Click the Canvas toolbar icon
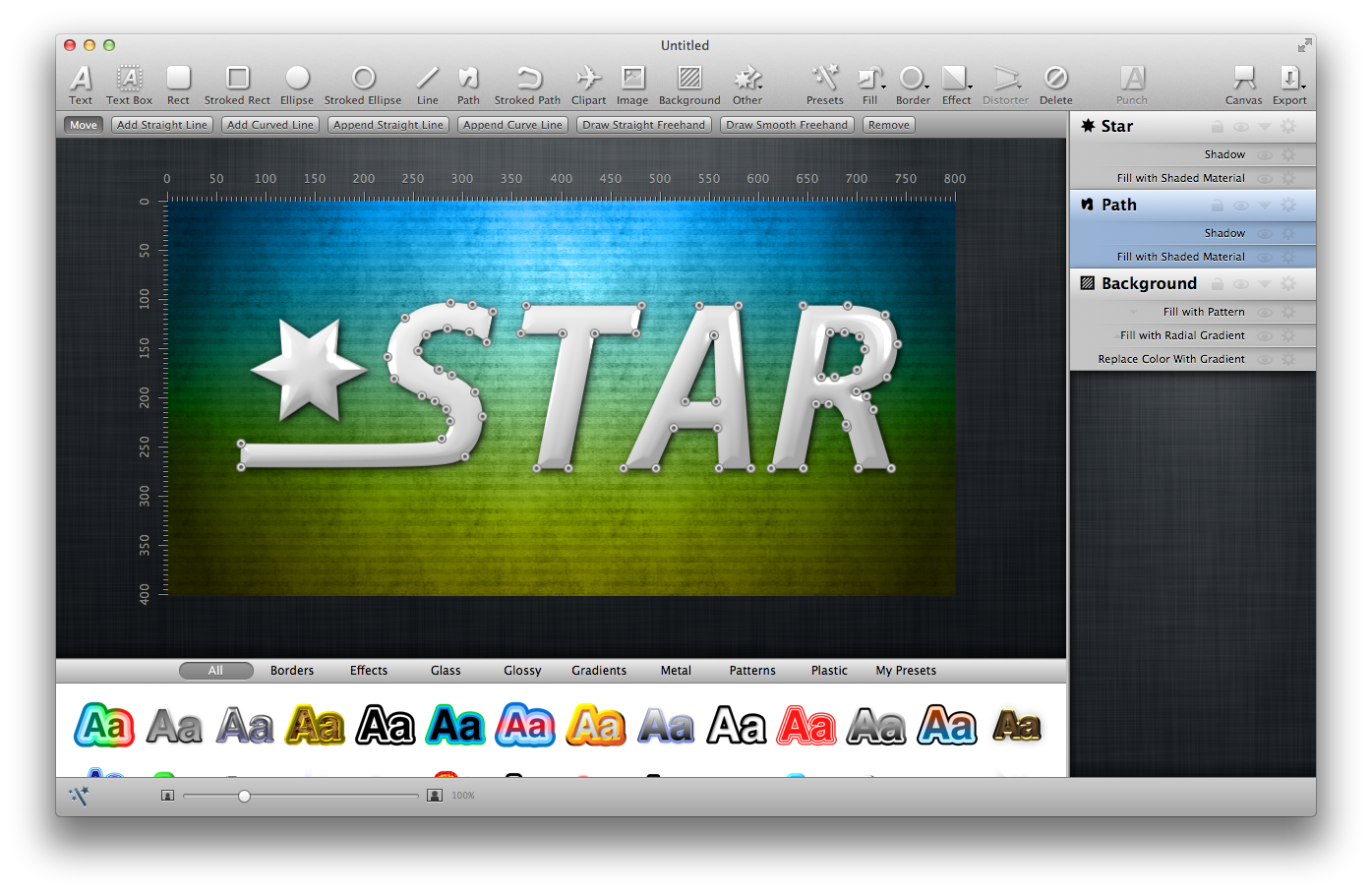The image size is (1372, 894). 1243,79
